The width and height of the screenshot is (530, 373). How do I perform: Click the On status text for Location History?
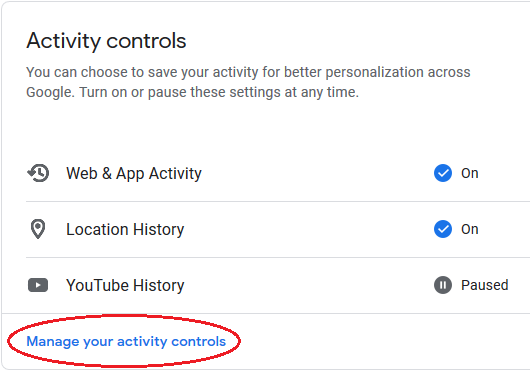tap(469, 229)
